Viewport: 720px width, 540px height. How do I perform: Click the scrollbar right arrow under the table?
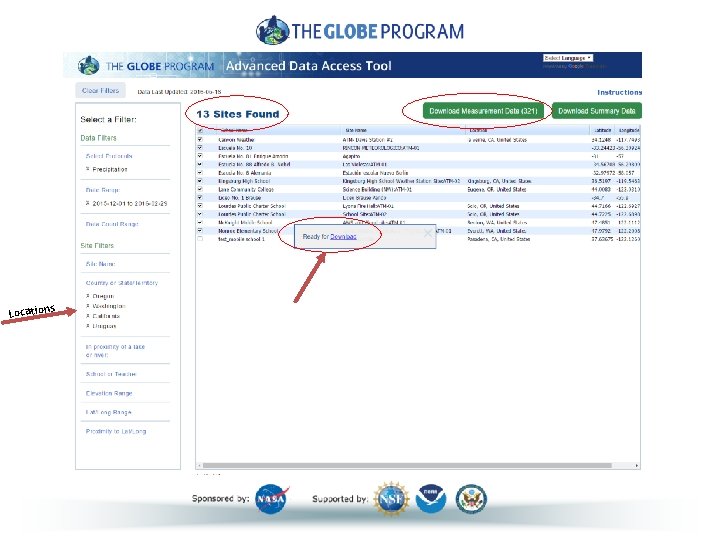(637, 465)
